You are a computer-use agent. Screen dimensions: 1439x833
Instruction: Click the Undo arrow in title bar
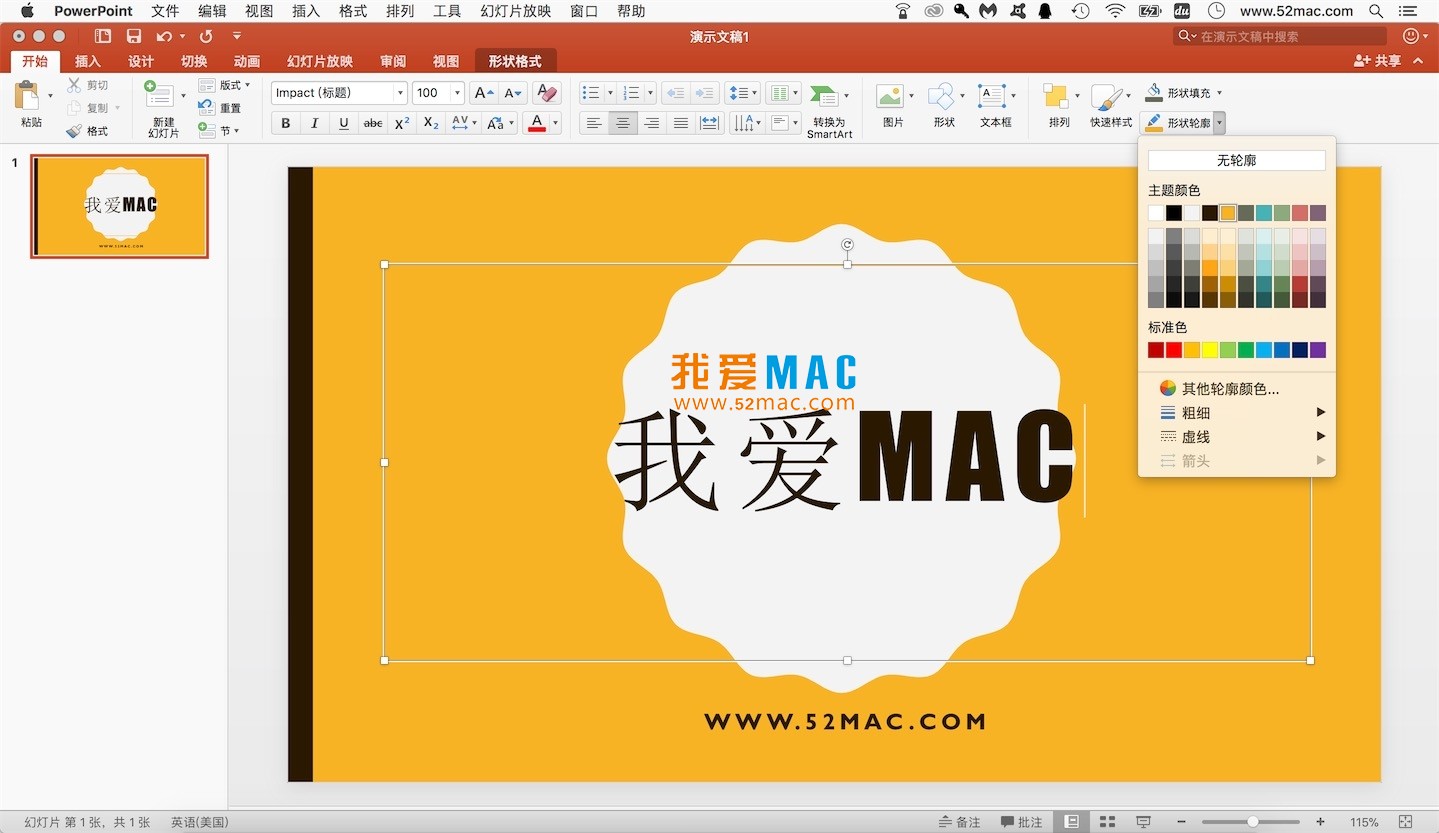(164, 36)
